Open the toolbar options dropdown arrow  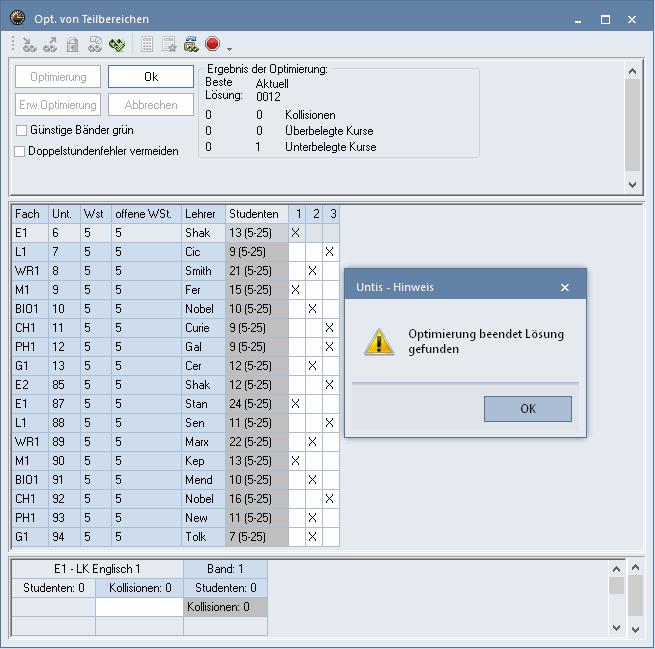click(x=229, y=49)
